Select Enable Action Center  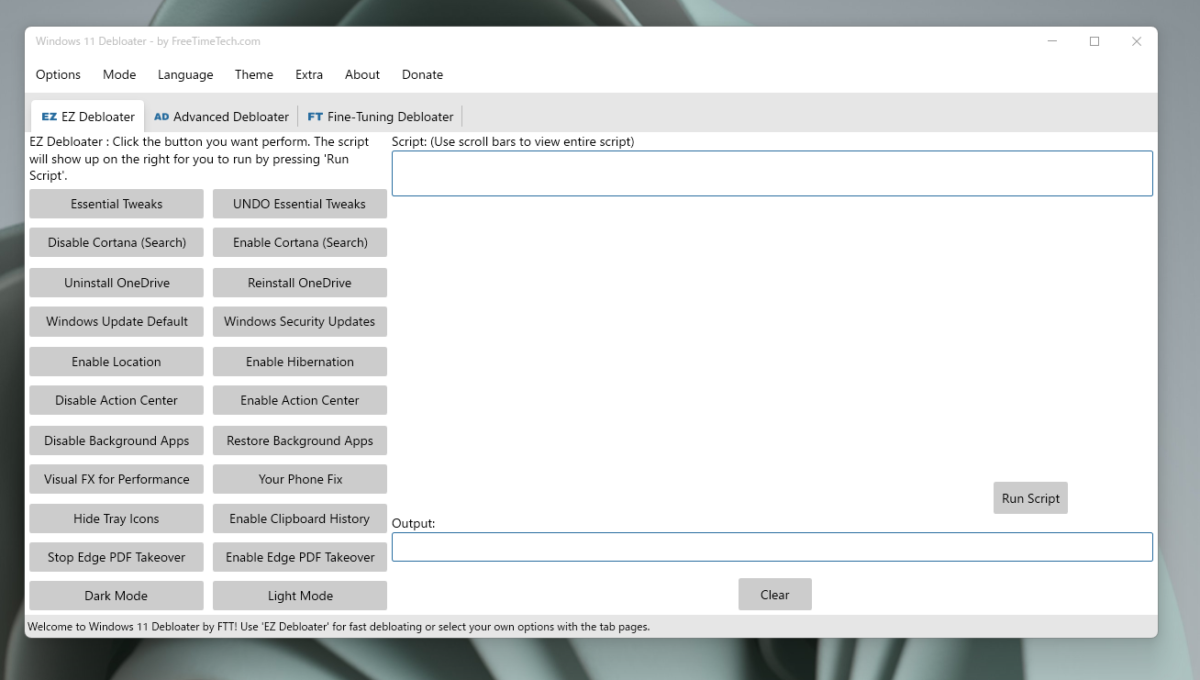pos(300,400)
